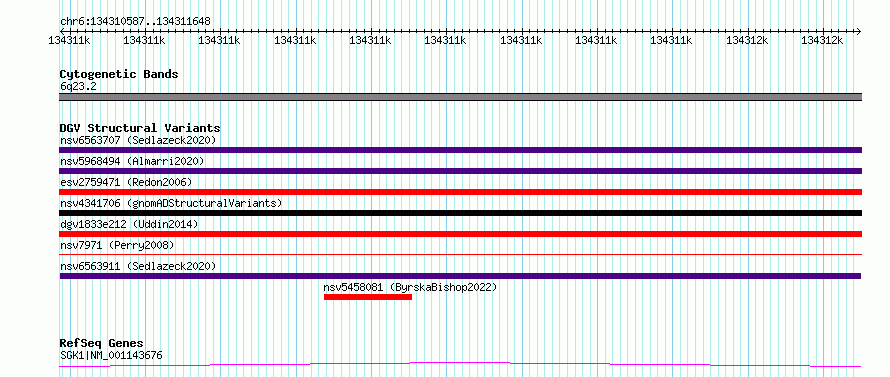The width and height of the screenshot is (890, 377).
Task: Click the red bar under dgv1833e212
Action: point(460,234)
